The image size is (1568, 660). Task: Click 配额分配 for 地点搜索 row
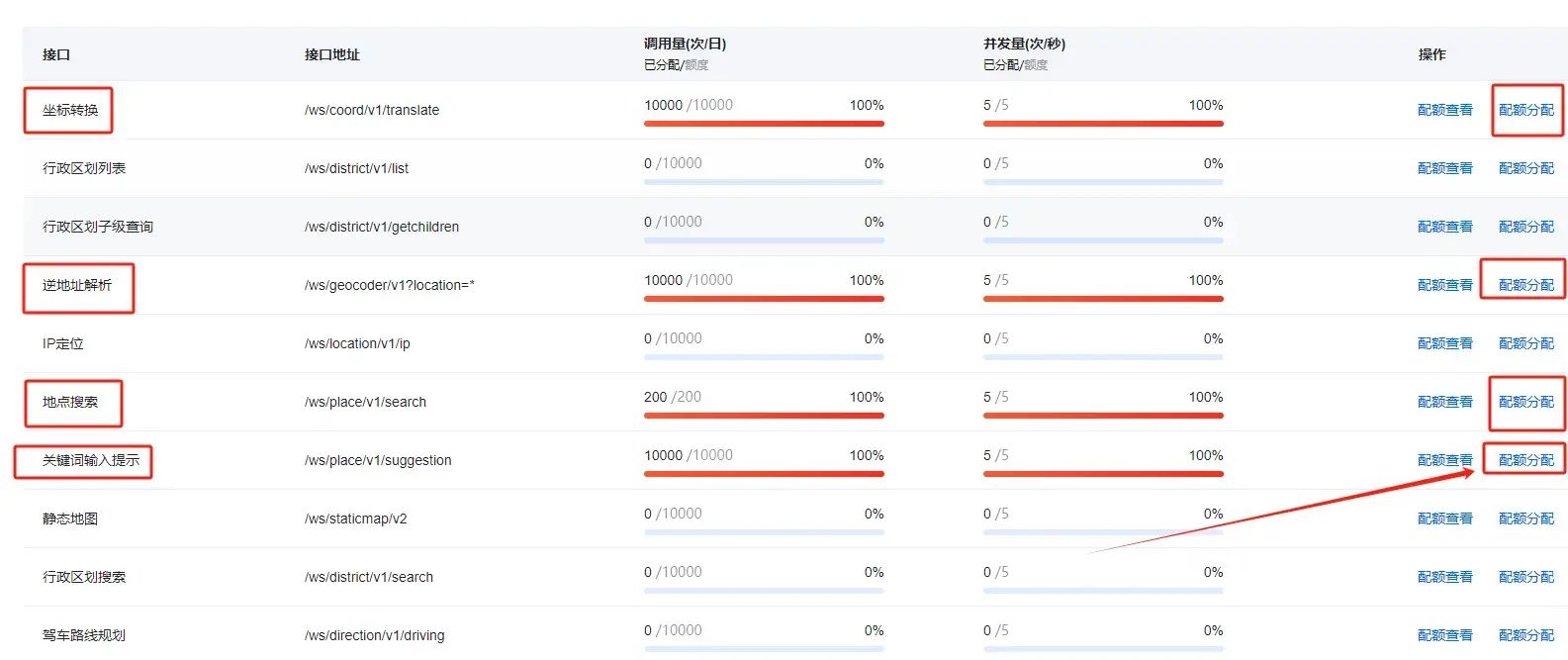pos(1525,402)
